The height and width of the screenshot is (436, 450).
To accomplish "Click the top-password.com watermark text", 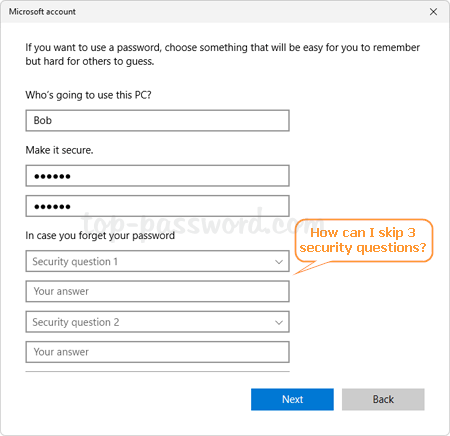I will coord(202,222).
